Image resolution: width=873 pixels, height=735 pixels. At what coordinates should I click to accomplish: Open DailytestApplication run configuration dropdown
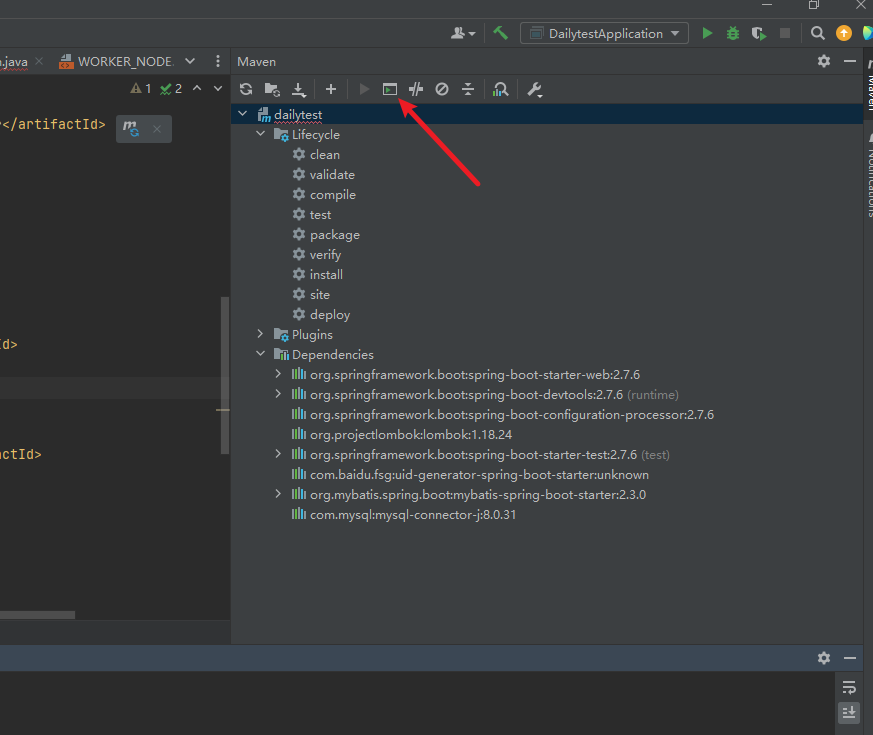[x=604, y=33]
